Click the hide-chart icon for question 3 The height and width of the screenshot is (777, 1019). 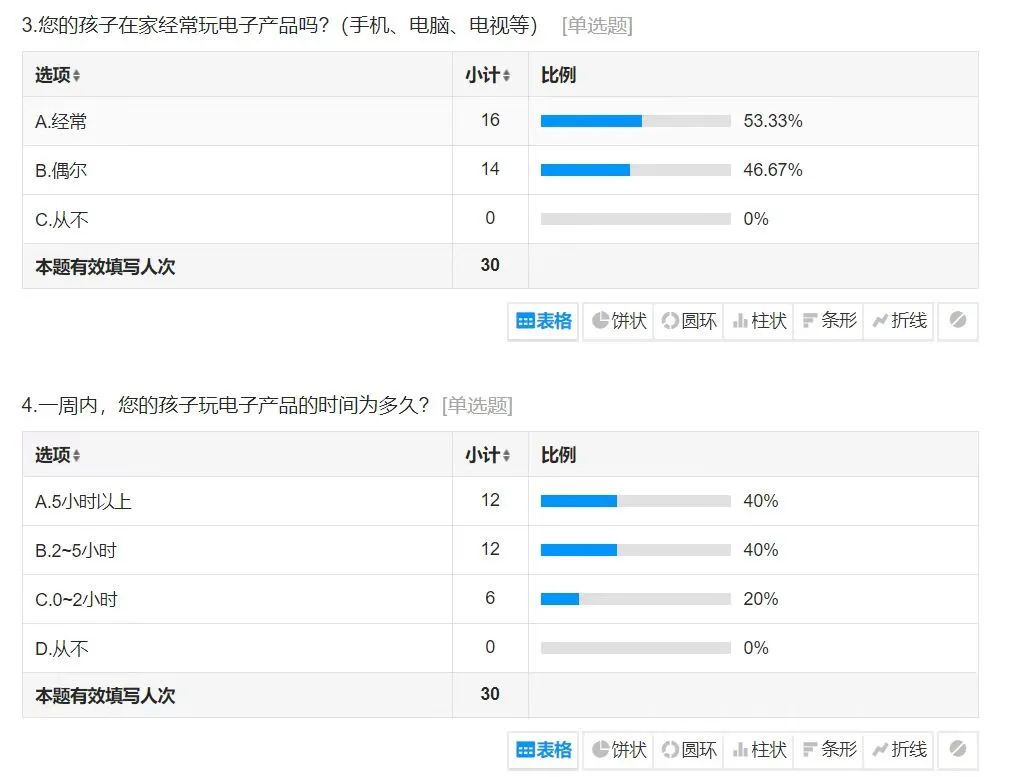(957, 321)
